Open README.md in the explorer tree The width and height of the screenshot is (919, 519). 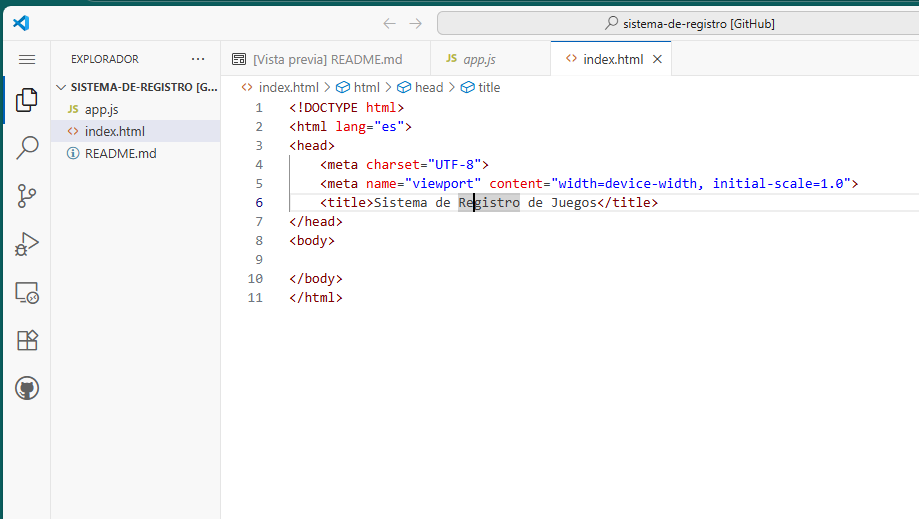pos(135,153)
